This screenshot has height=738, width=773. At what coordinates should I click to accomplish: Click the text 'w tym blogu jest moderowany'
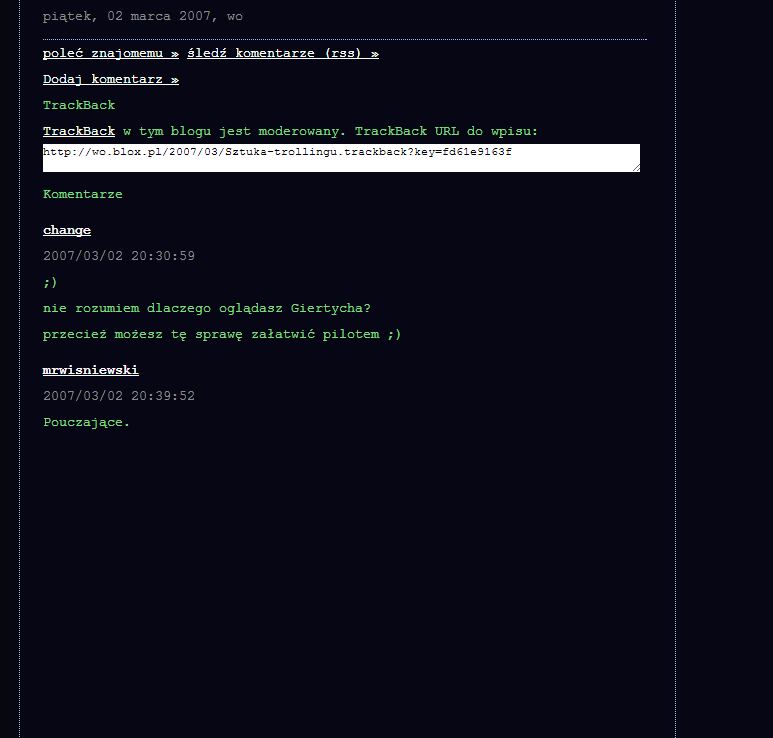tap(230, 132)
